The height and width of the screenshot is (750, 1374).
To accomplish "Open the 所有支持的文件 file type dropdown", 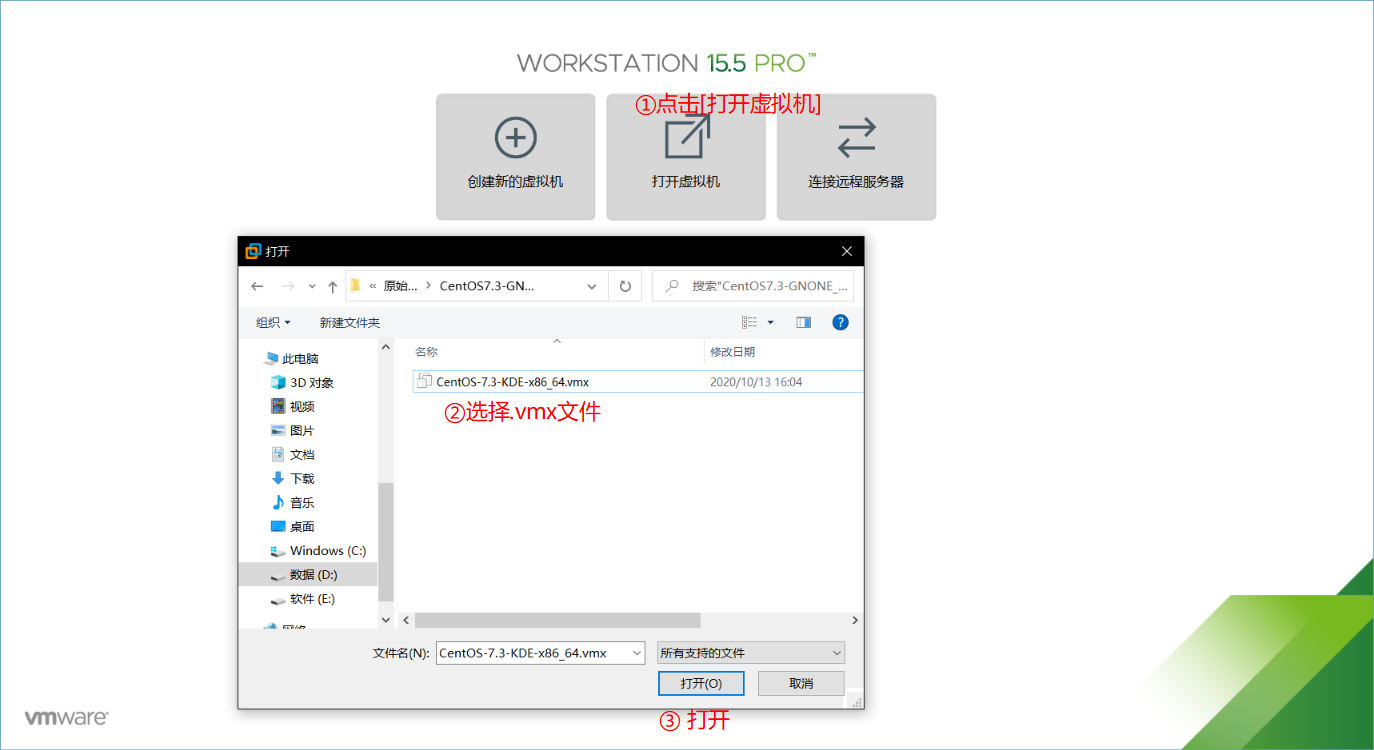I will pos(751,653).
